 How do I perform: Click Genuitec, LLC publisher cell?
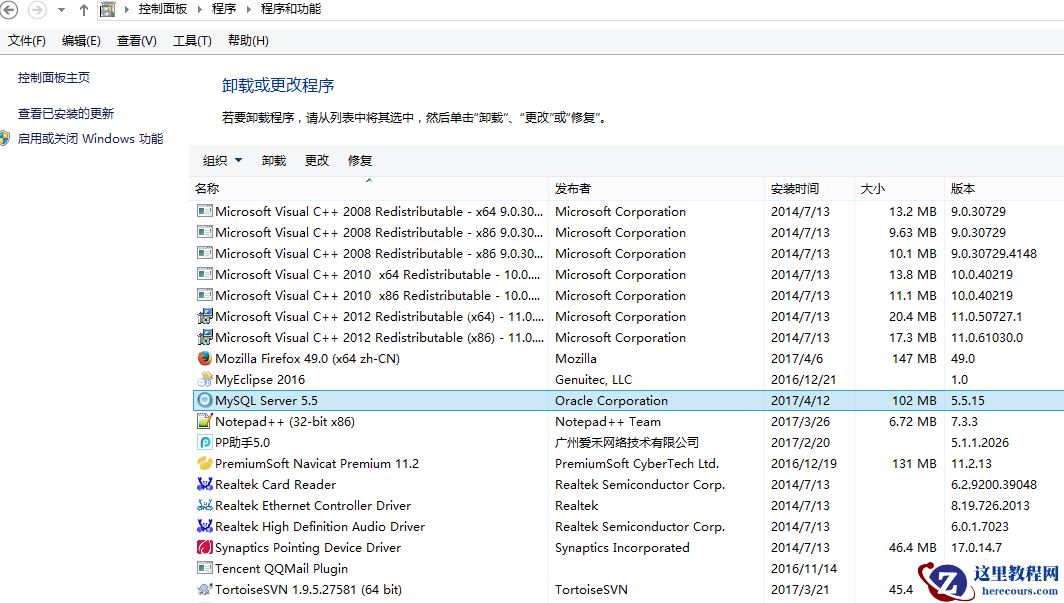pyautogui.click(x=593, y=380)
